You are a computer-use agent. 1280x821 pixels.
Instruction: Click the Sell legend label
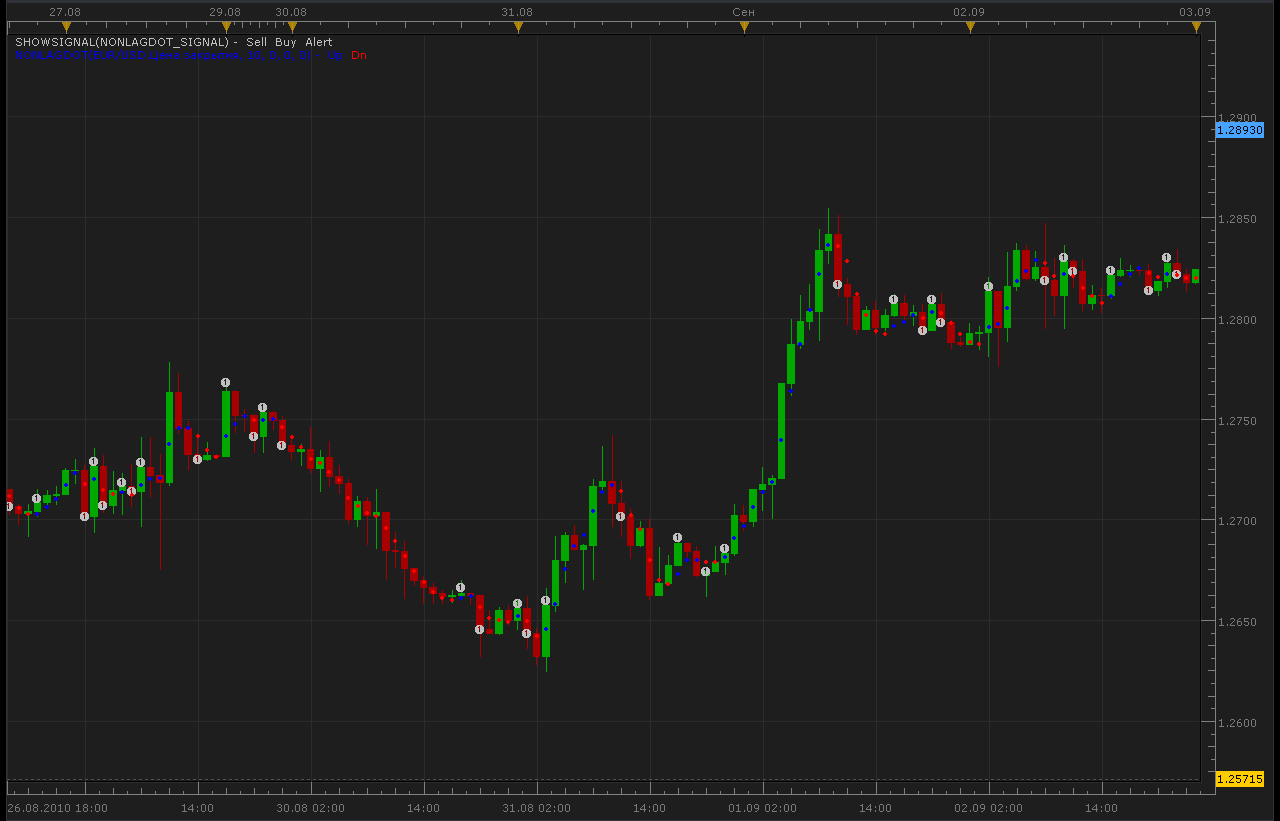pos(258,42)
